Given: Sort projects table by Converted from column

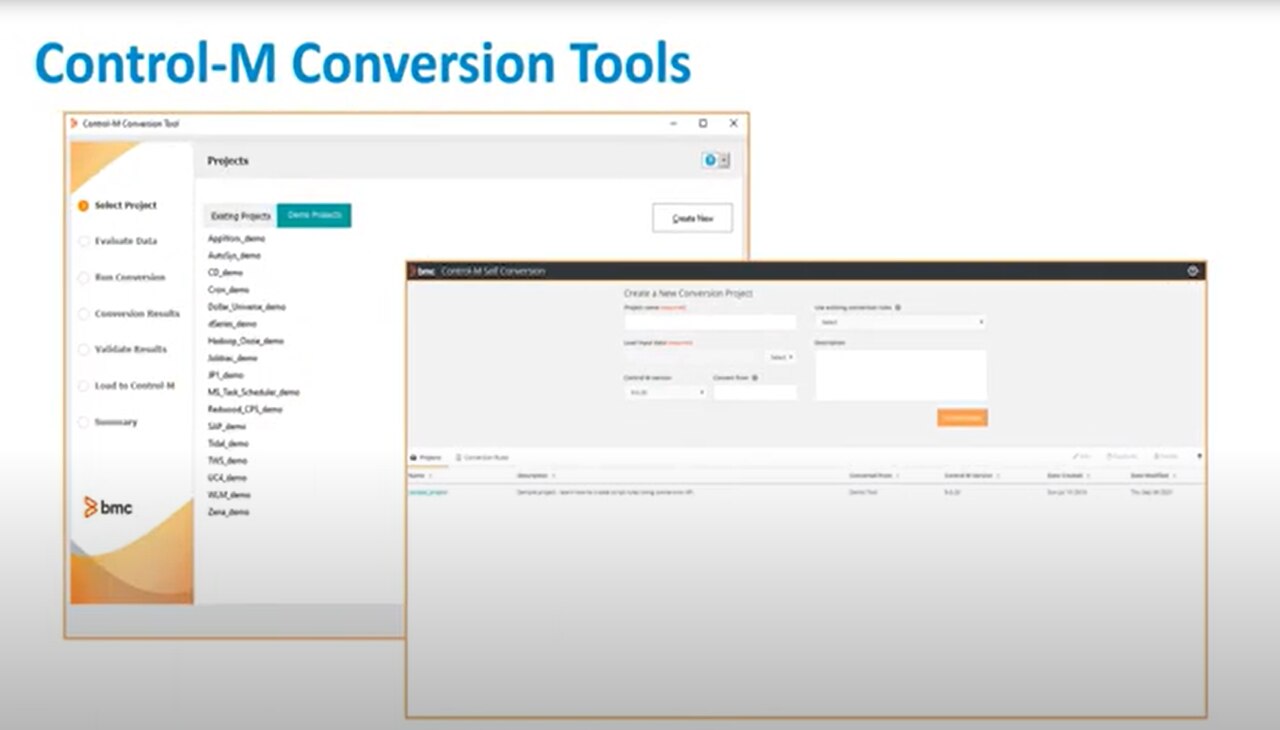Looking at the screenshot, I should [x=872, y=476].
